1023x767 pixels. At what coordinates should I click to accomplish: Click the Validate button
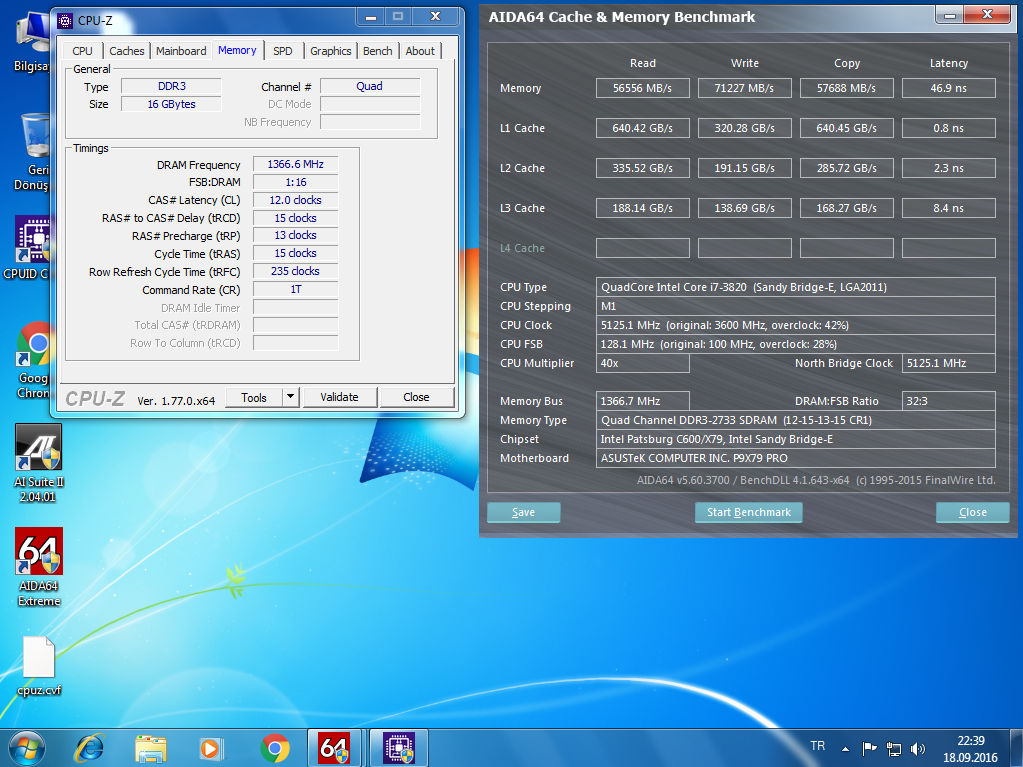(x=339, y=397)
